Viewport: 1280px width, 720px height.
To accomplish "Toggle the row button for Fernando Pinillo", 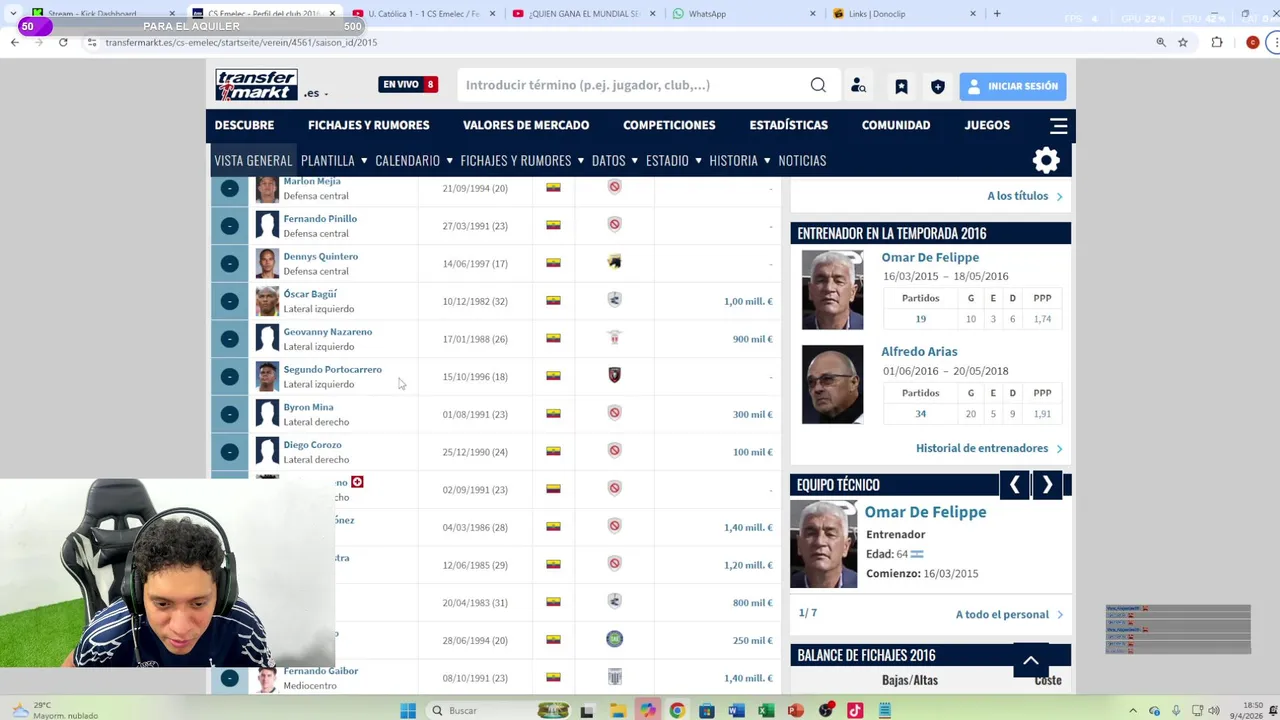I will (229, 226).
